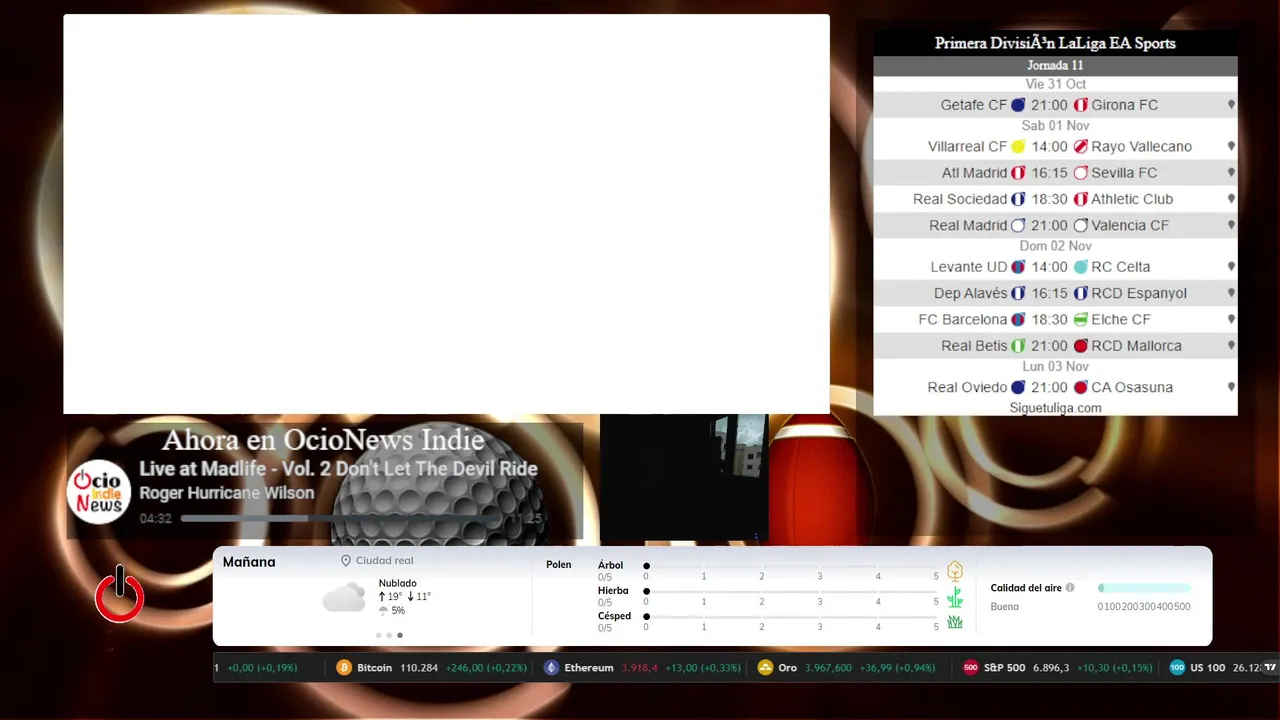The image size is (1280, 720).
Task: Click the Real Sociedad team crest
Action: (x=1018, y=199)
